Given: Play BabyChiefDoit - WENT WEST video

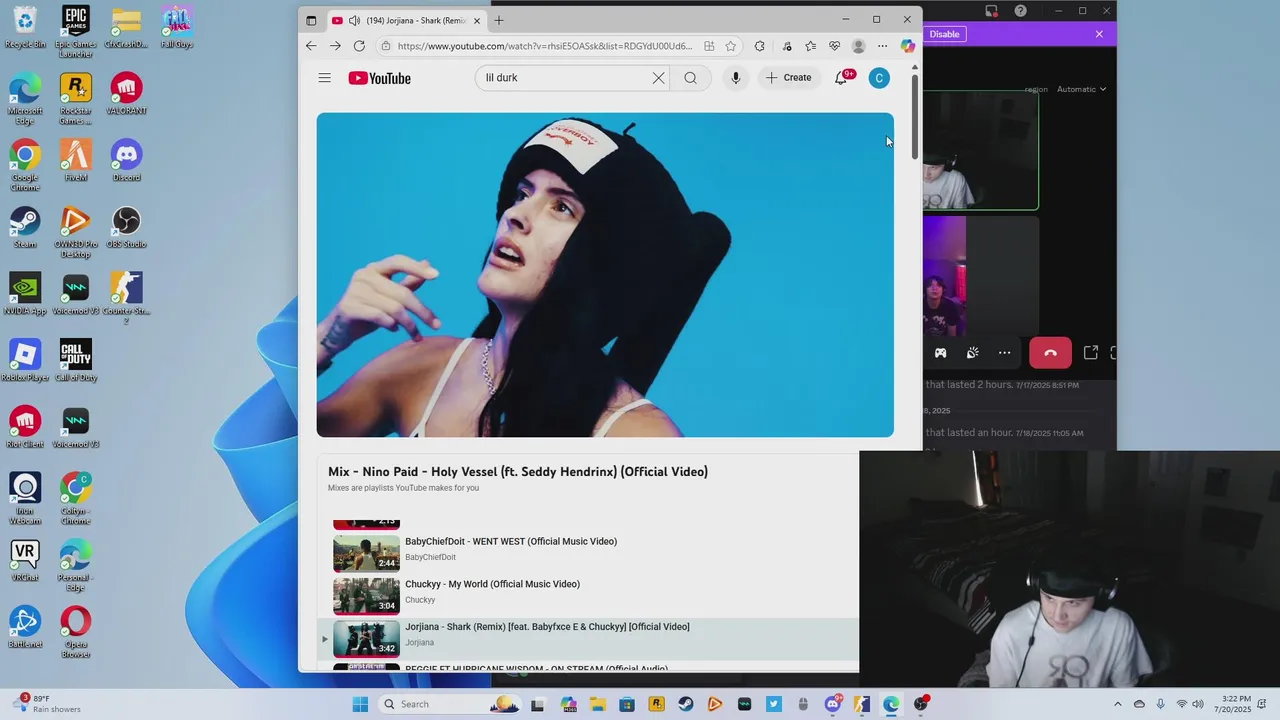Looking at the screenshot, I should (511, 541).
